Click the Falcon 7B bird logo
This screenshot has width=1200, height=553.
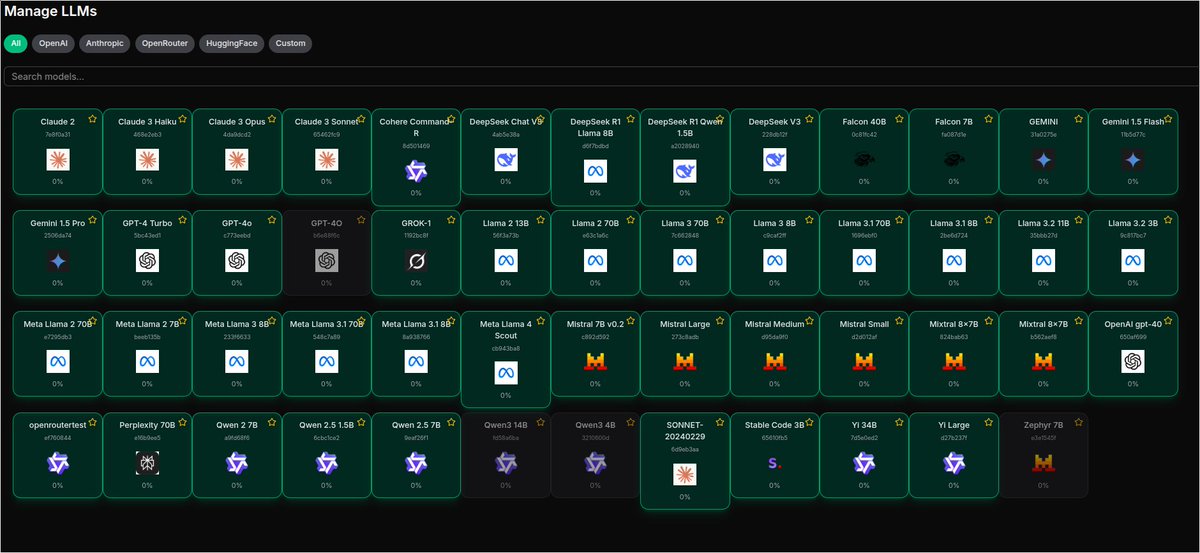955,158
